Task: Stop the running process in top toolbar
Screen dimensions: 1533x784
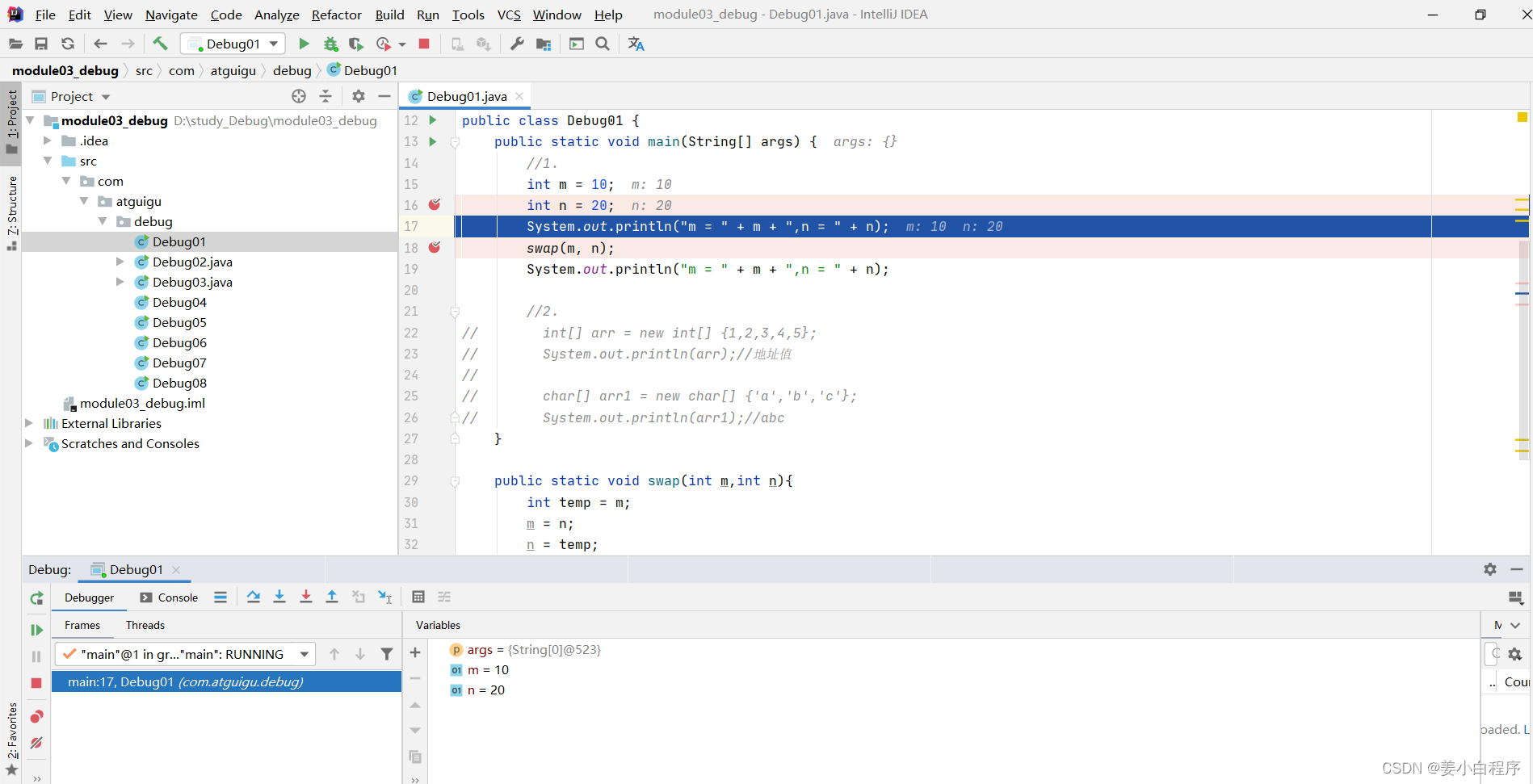Action: click(x=424, y=44)
